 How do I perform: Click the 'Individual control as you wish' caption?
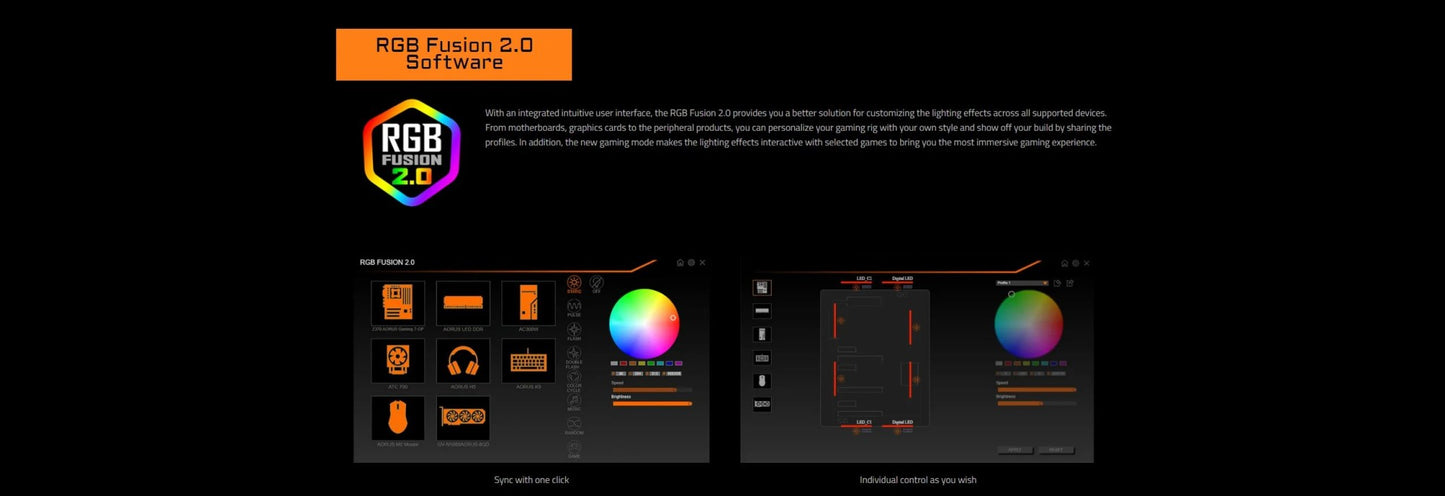[918, 480]
